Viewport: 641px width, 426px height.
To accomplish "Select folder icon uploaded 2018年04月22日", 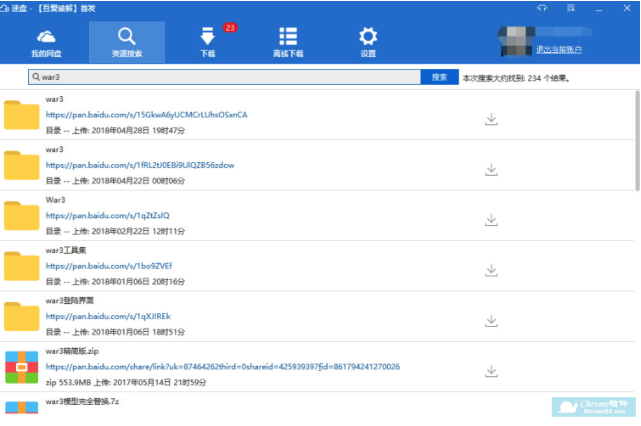I will [22, 165].
